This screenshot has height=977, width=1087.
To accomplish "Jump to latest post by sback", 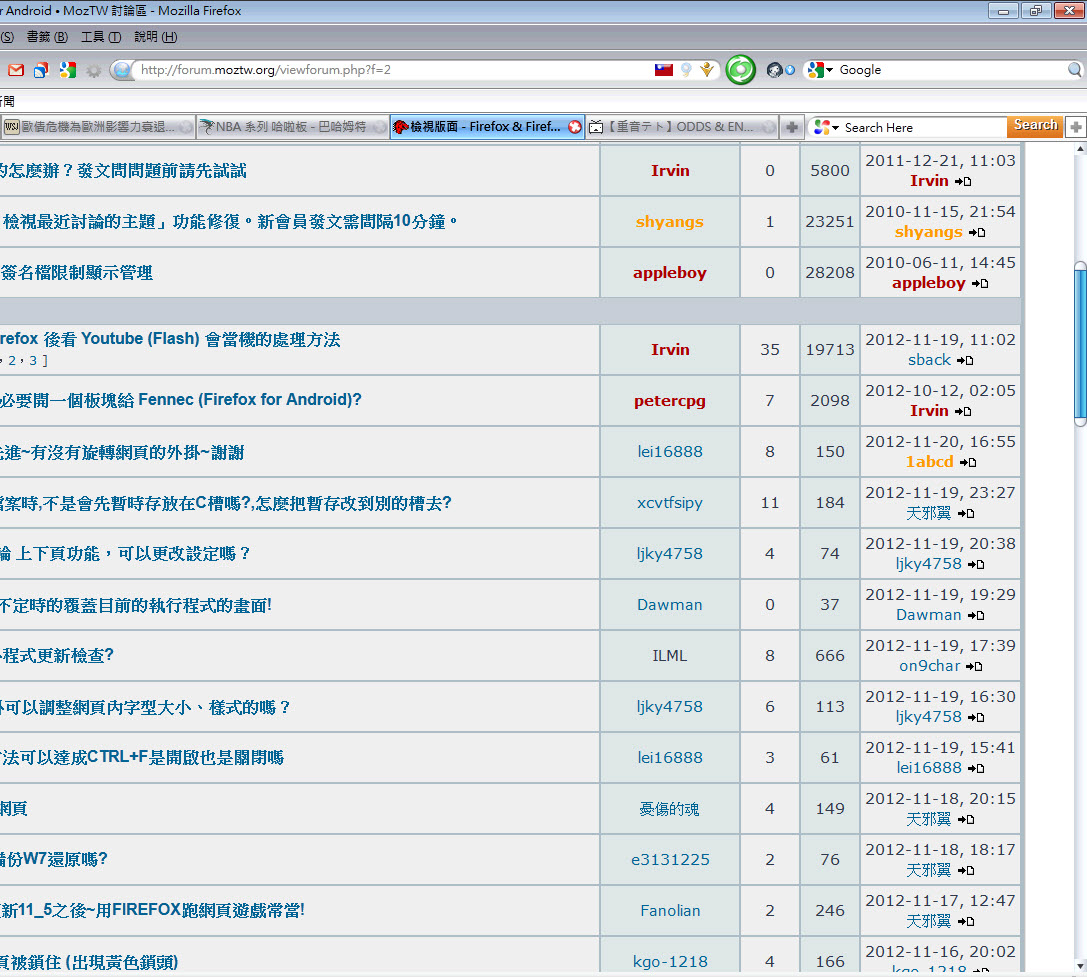I will (x=964, y=360).
